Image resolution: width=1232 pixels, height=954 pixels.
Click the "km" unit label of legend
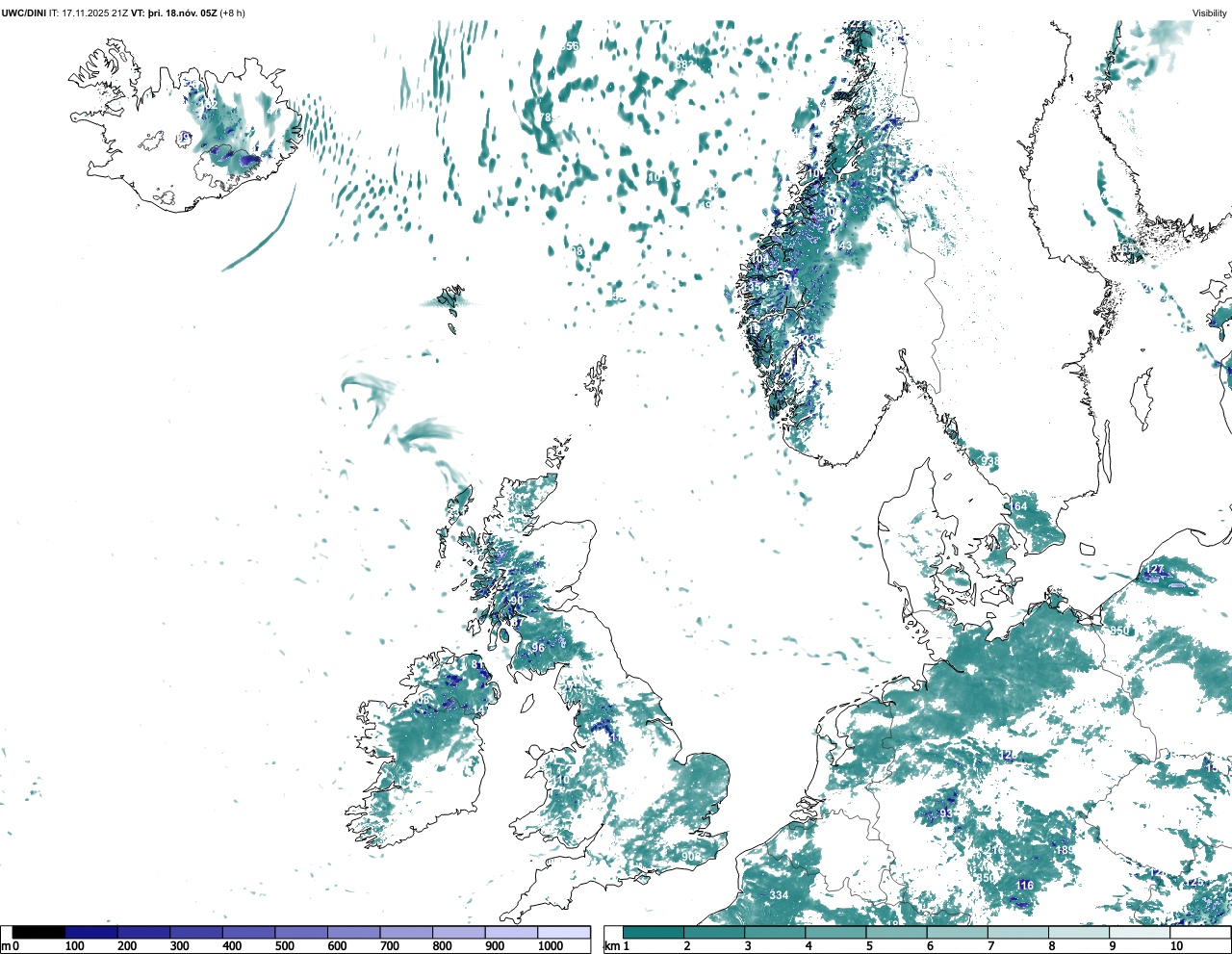point(612,946)
